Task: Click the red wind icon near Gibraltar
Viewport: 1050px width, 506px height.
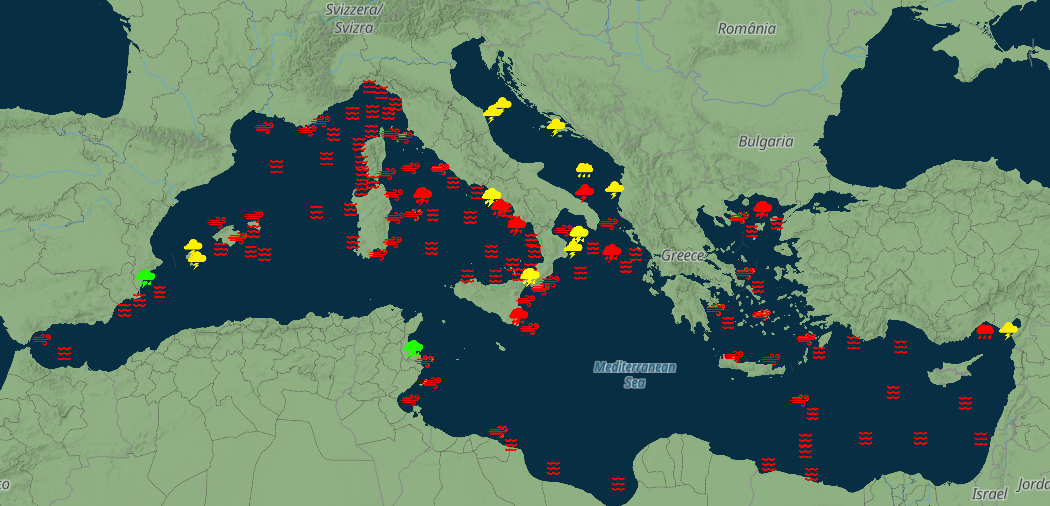Action: tap(41, 338)
